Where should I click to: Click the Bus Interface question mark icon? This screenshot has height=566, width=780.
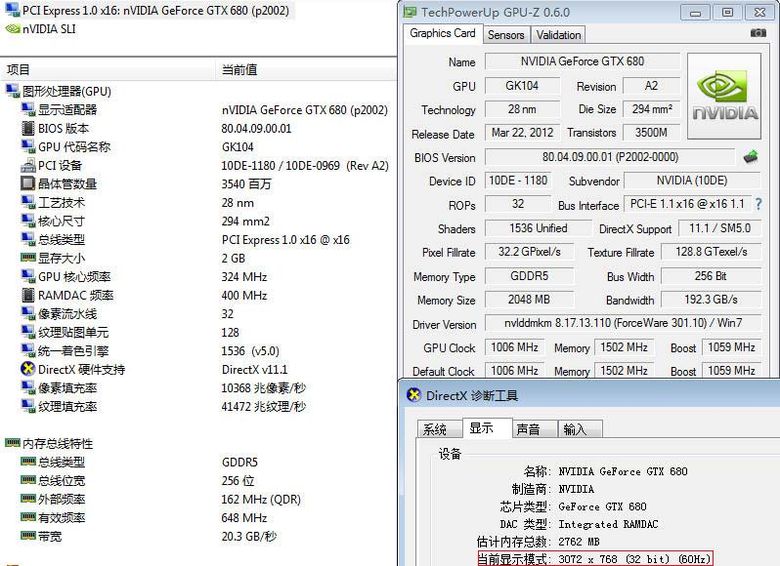coord(758,205)
